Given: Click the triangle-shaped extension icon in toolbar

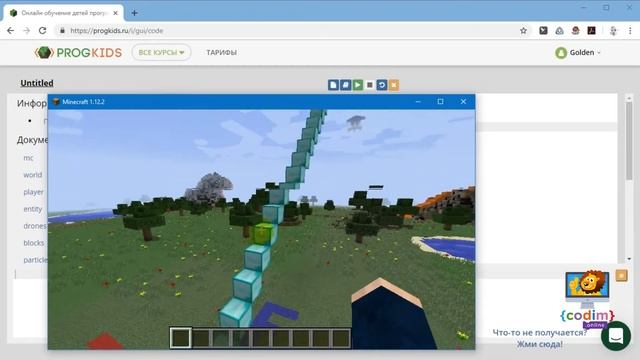Looking at the screenshot, I should pos(559,31).
